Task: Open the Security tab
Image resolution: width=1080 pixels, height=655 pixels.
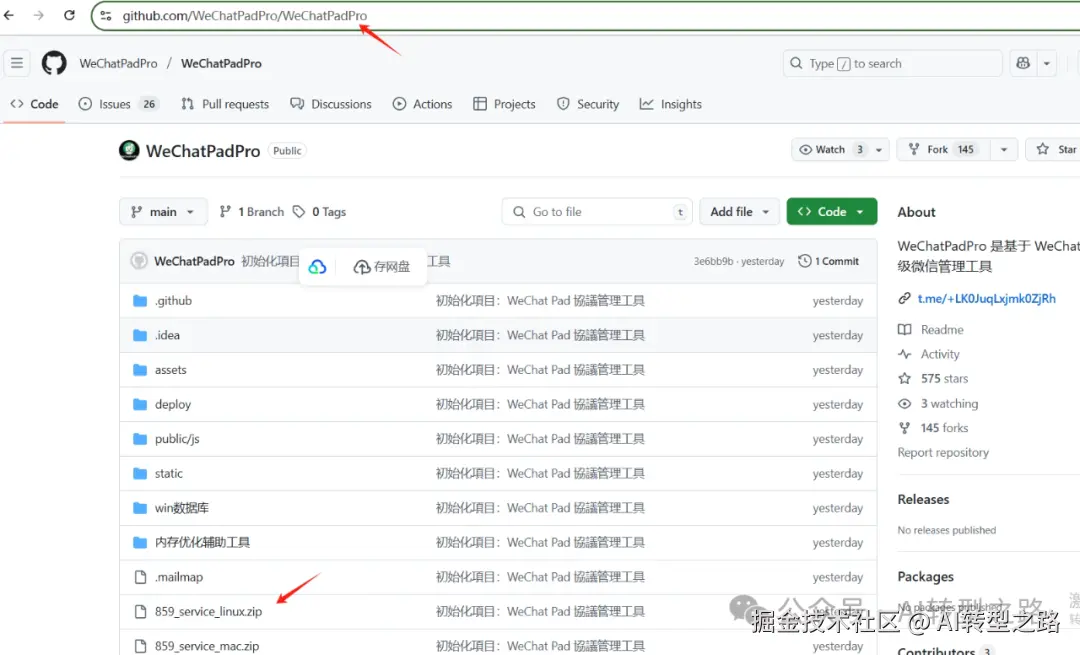Action: 588,104
